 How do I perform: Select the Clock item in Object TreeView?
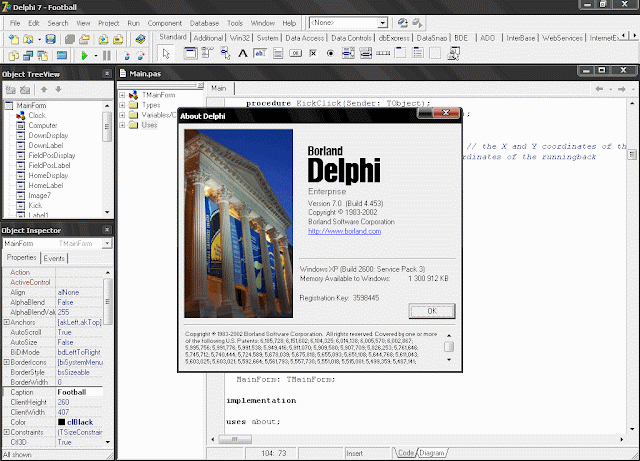37,115
